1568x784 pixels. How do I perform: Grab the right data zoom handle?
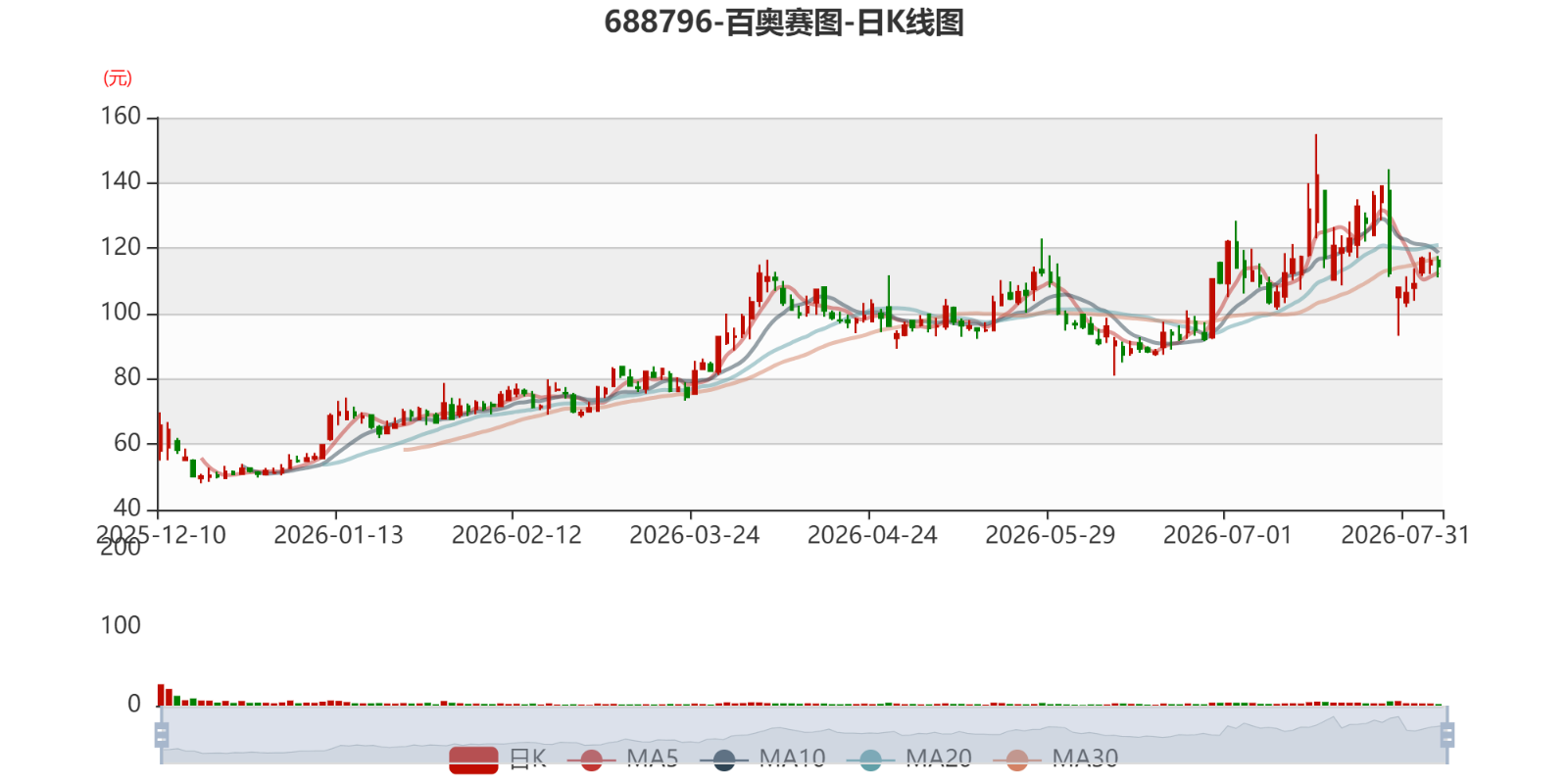1447,734
